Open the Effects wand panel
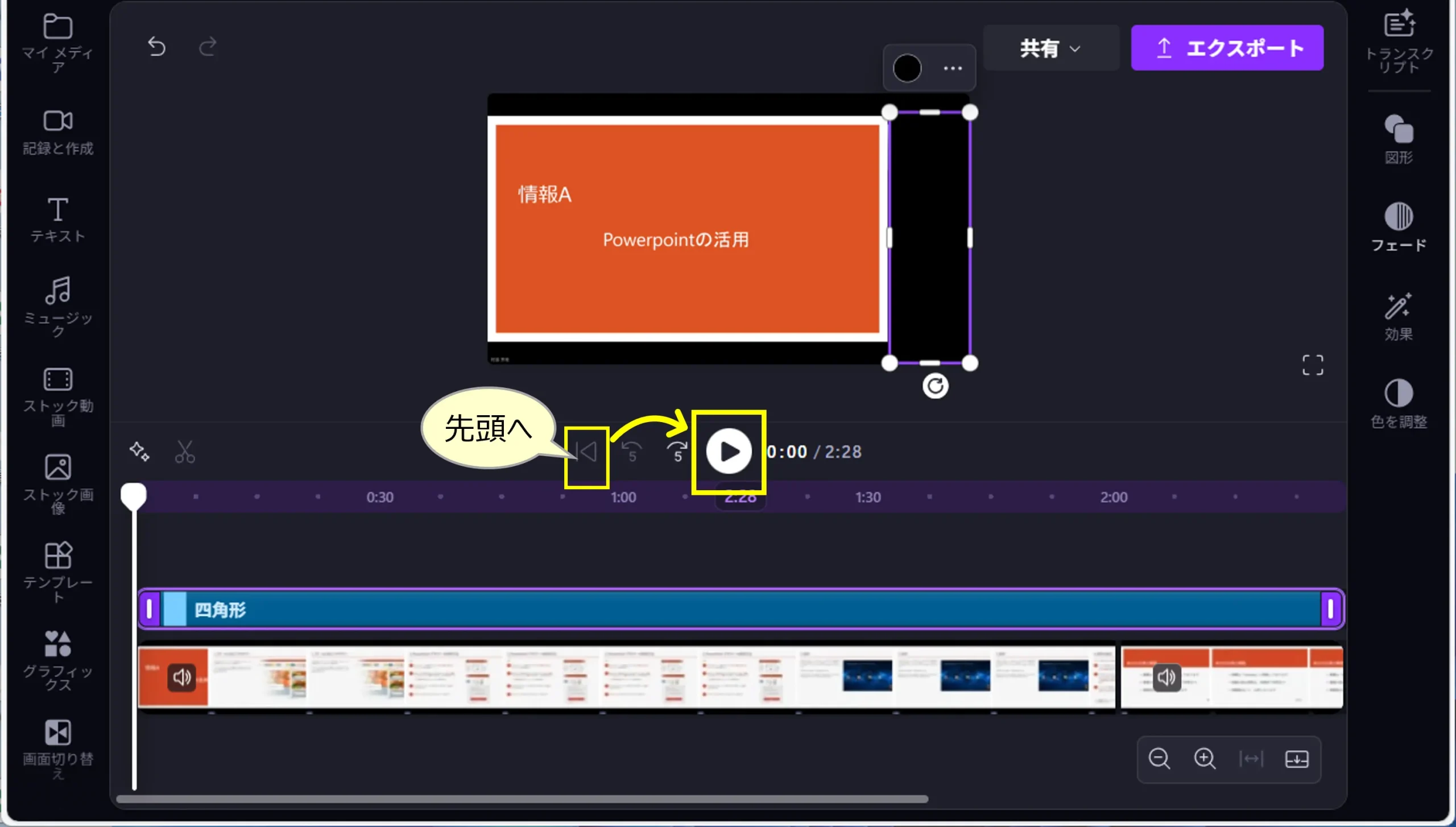The image size is (1456, 827). [1399, 316]
